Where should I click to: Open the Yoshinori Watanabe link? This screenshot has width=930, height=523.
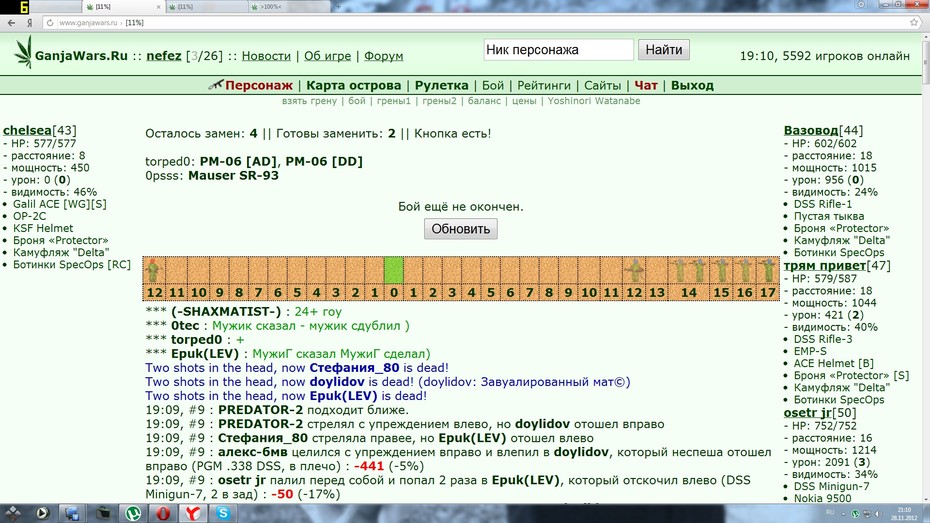[594, 101]
